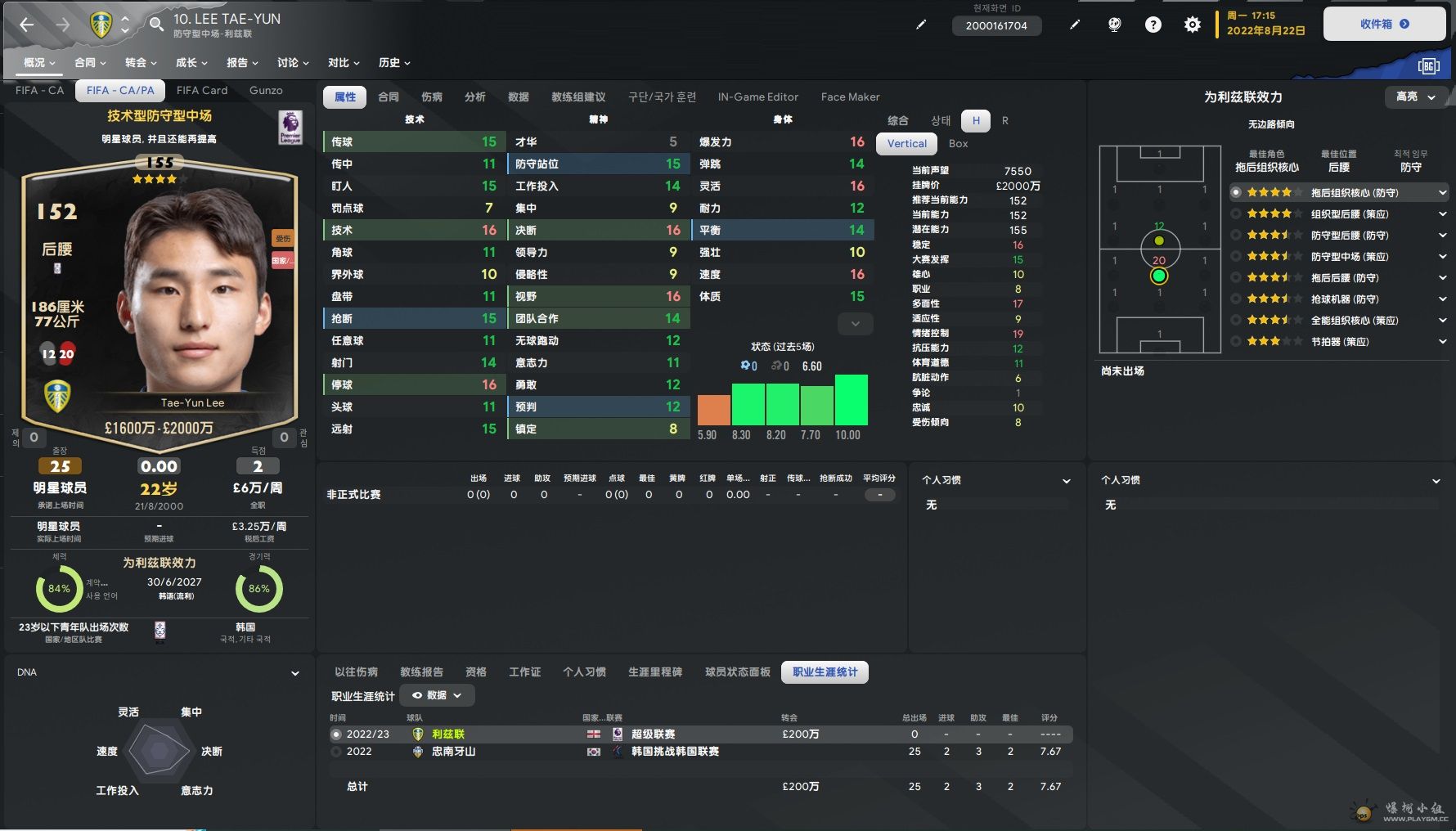Expand the 高亮 dropdown
The image size is (1456, 831).
pyautogui.click(x=1416, y=97)
